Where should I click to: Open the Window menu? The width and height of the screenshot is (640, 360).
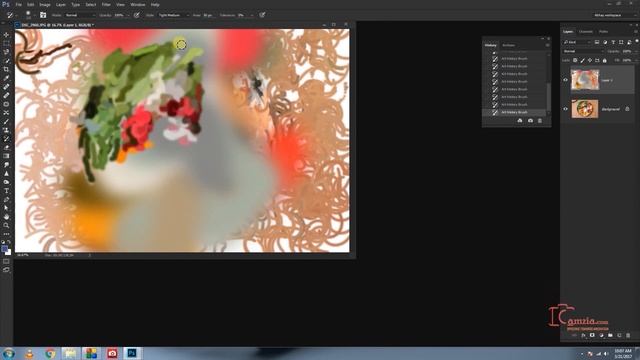tap(138, 4)
